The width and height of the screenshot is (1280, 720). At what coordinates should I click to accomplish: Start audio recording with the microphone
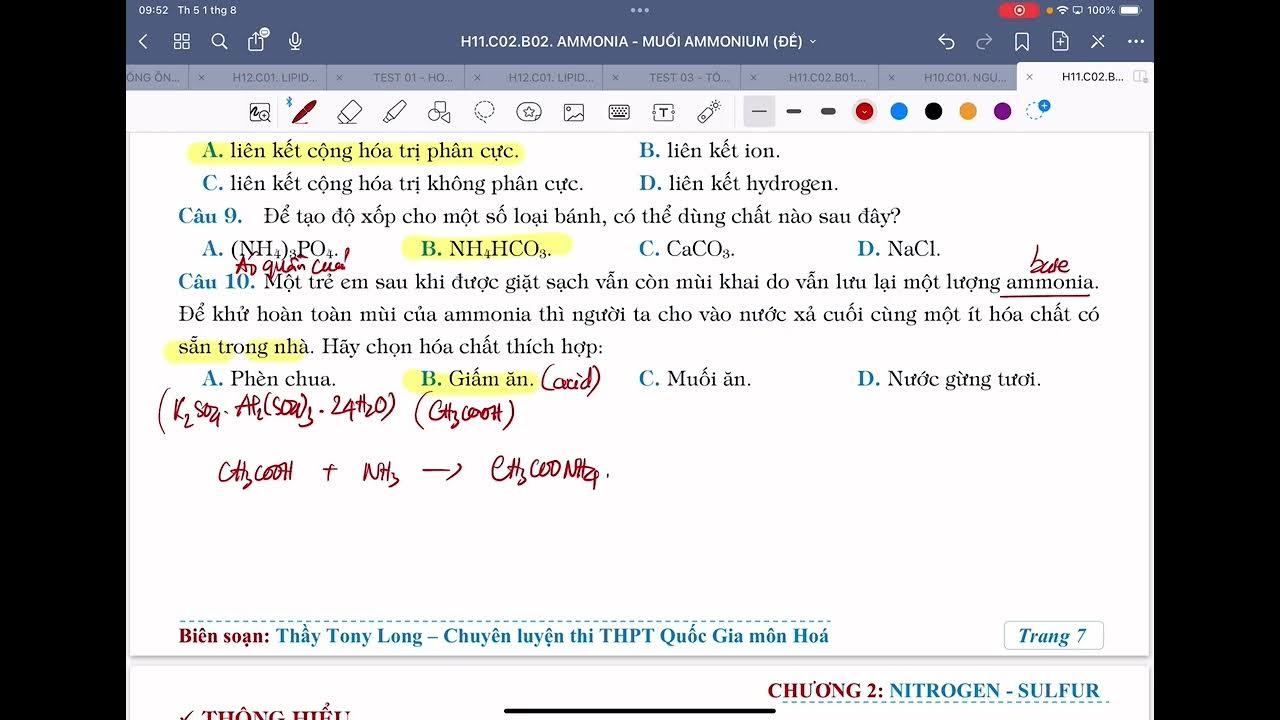[295, 41]
